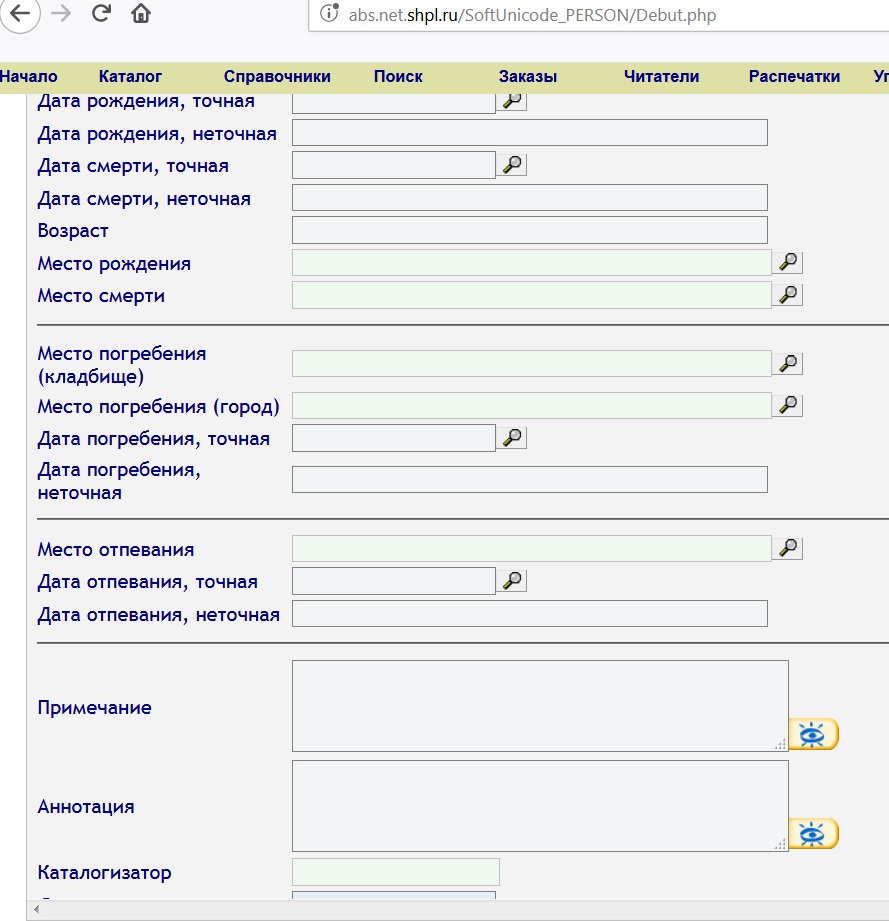
Task: Click magnifier beside Дата смерти, точная
Action: click(x=512, y=166)
